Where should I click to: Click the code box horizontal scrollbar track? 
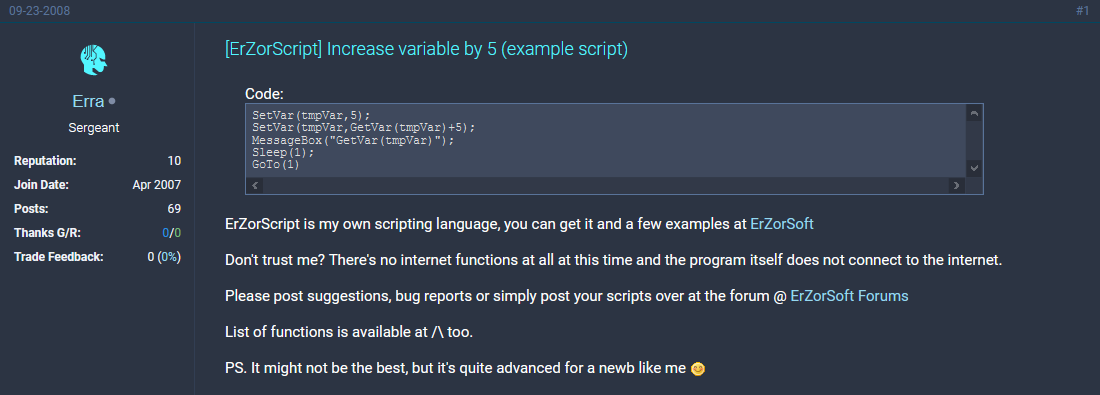(x=605, y=186)
